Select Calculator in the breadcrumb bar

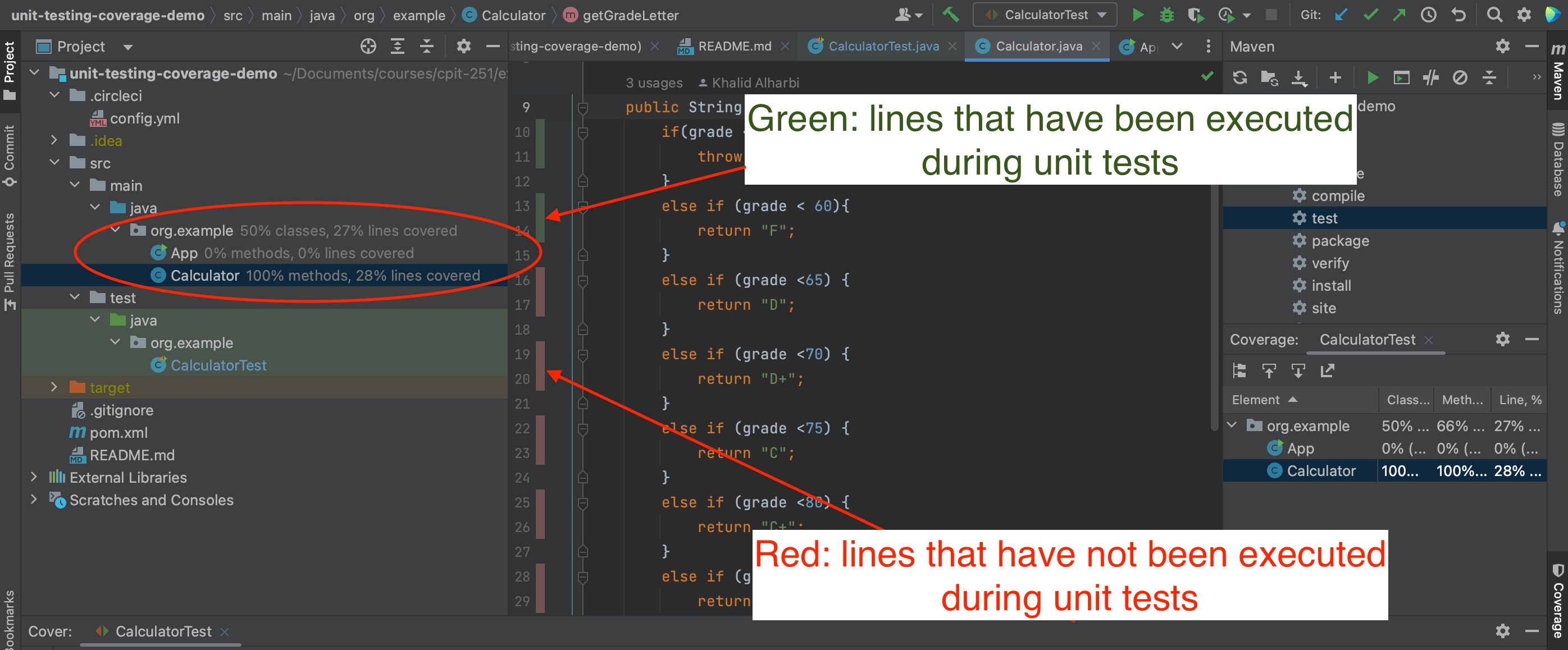pos(514,15)
